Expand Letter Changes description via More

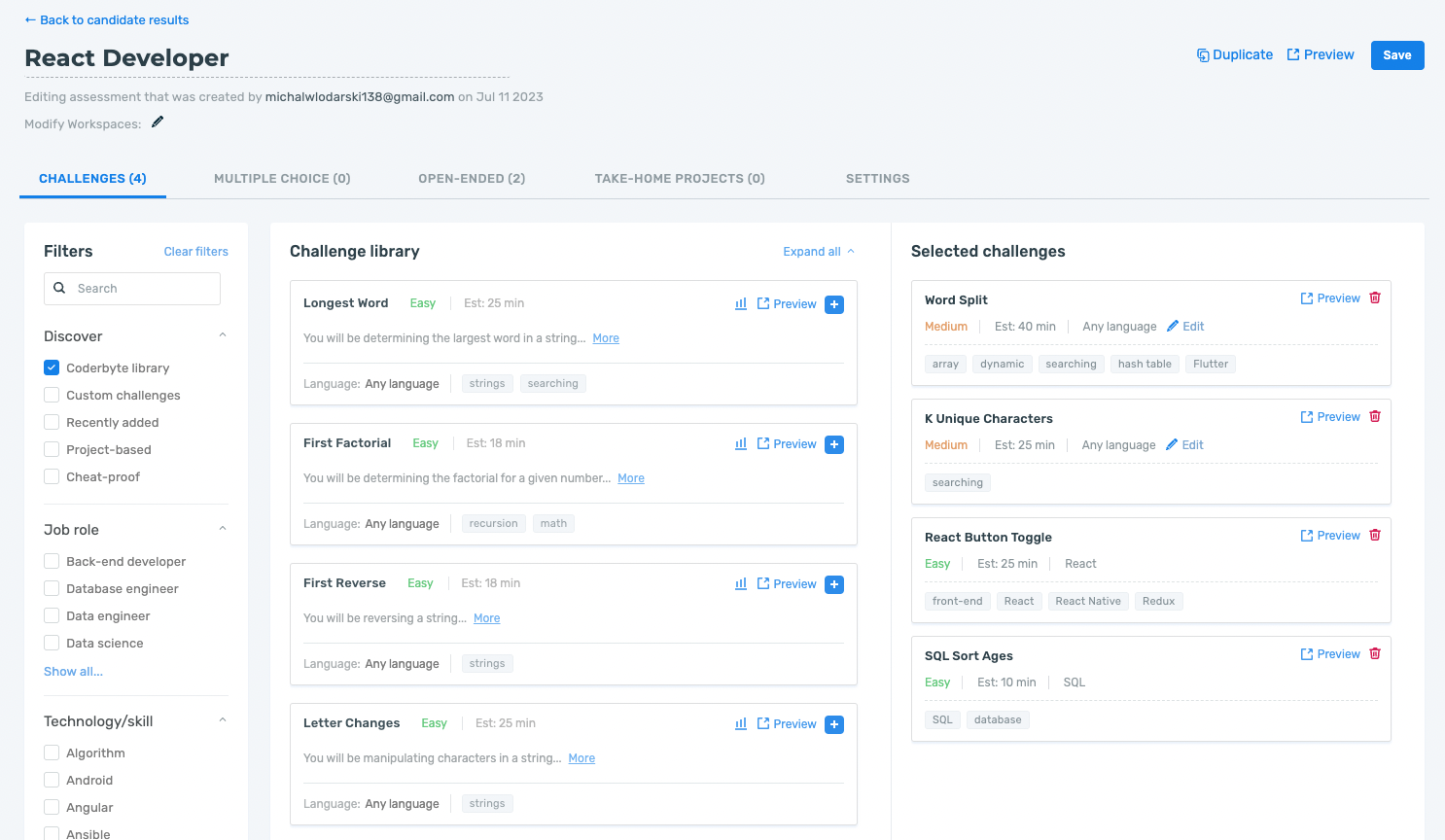click(582, 758)
